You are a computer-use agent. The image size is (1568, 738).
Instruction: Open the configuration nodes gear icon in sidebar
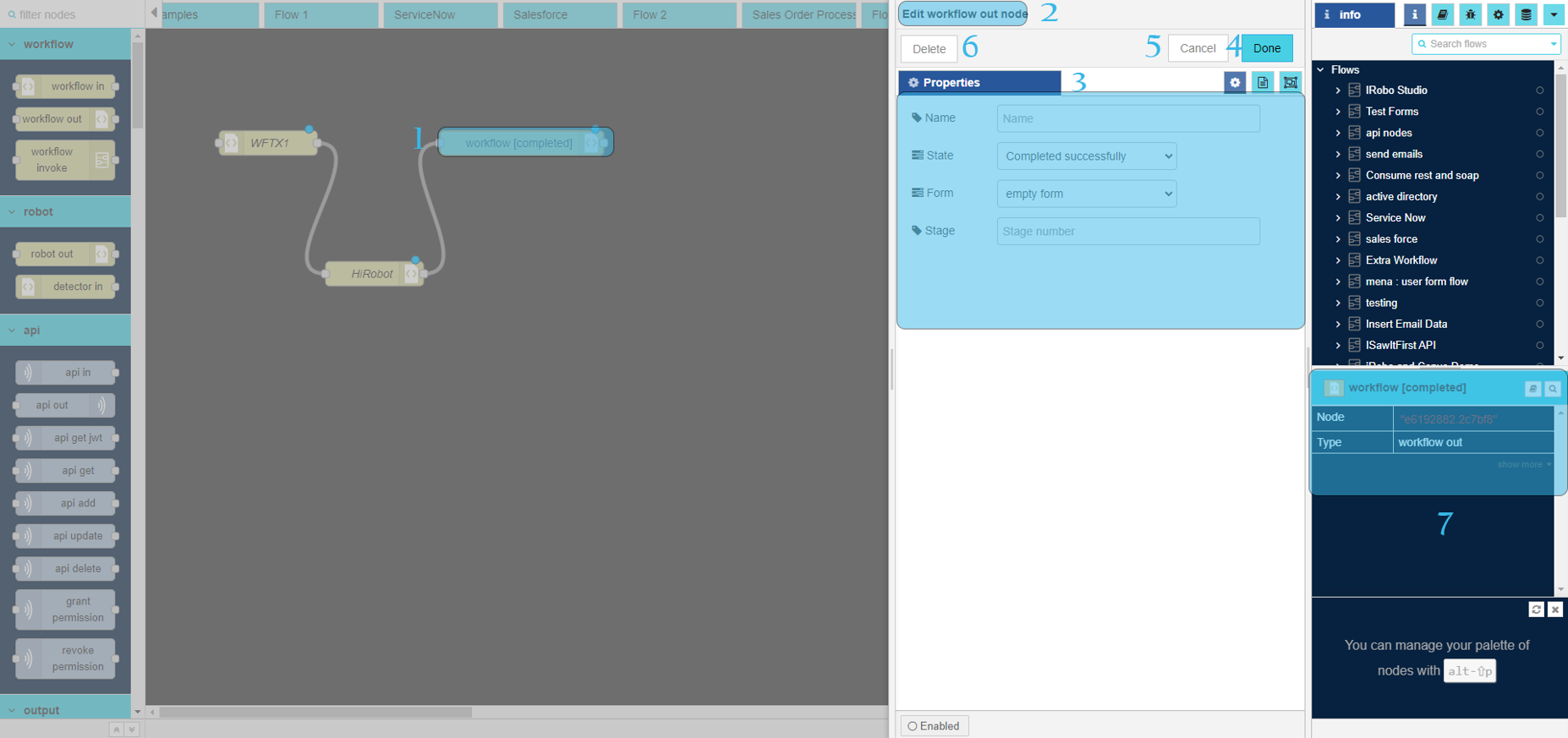tap(1498, 14)
